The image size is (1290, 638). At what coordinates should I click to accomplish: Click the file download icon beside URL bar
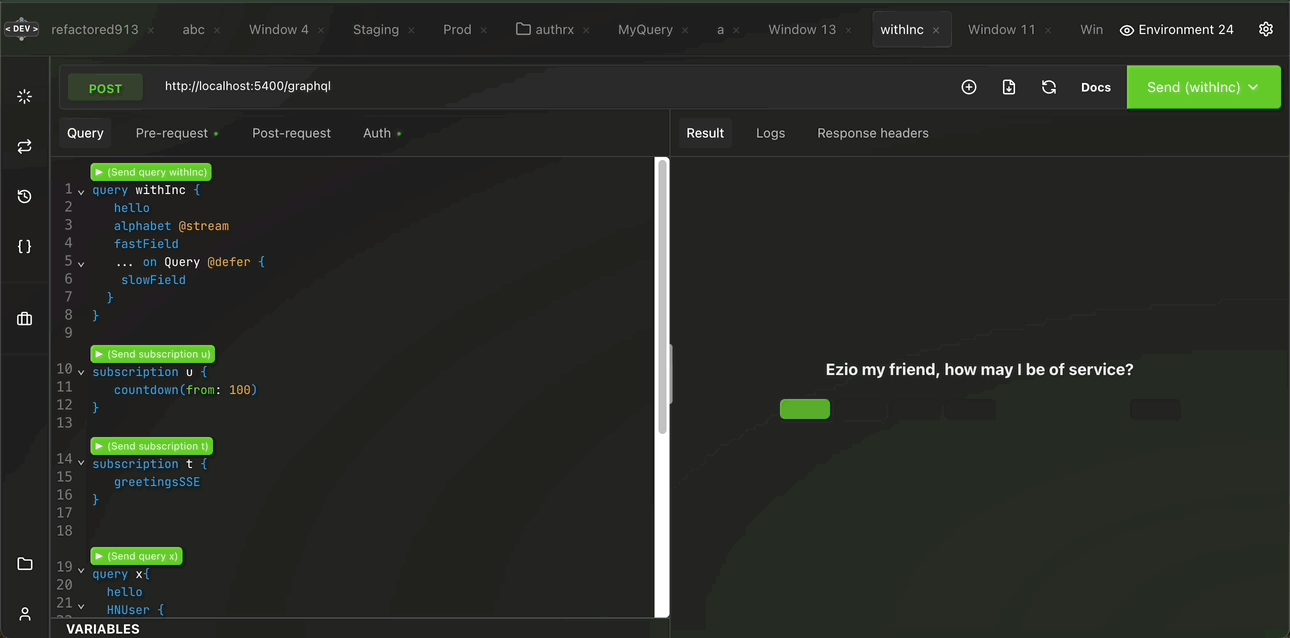[x=1009, y=87]
